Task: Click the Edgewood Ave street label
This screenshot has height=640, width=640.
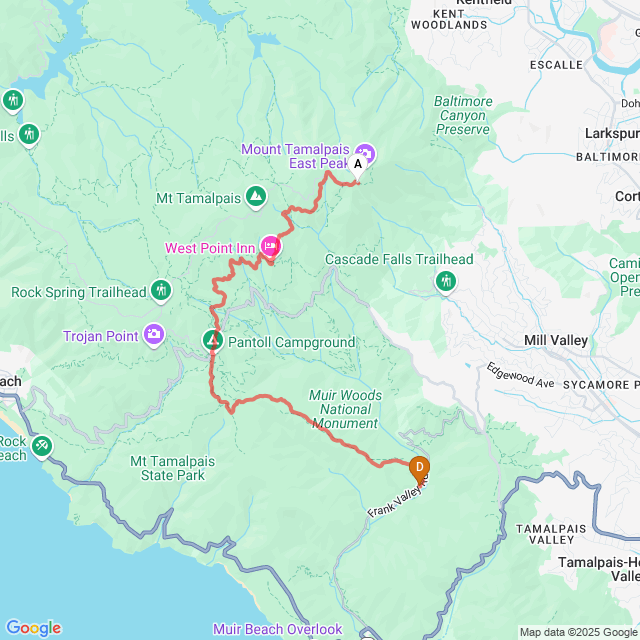Action: pyautogui.click(x=521, y=375)
